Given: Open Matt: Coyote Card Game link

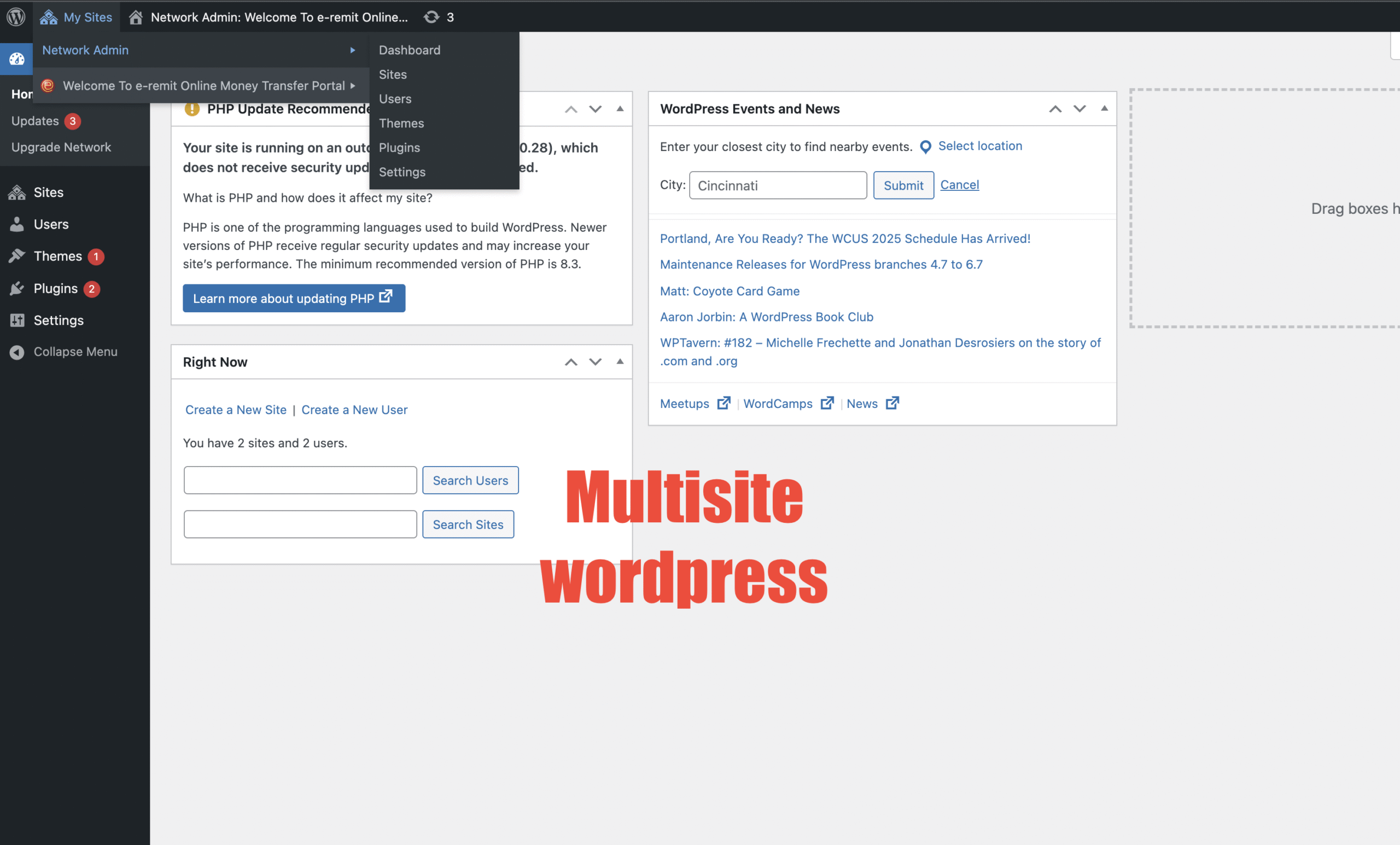Looking at the screenshot, I should pyautogui.click(x=730, y=291).
